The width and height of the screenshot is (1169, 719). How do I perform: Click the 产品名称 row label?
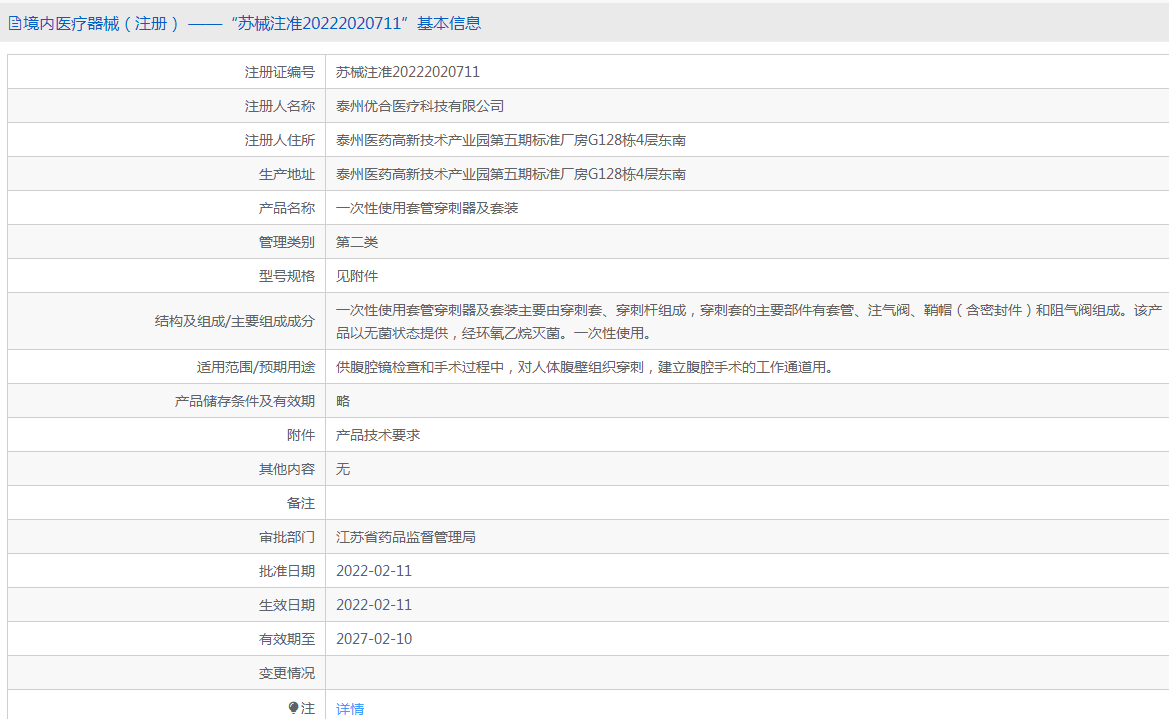coord(287,208)
